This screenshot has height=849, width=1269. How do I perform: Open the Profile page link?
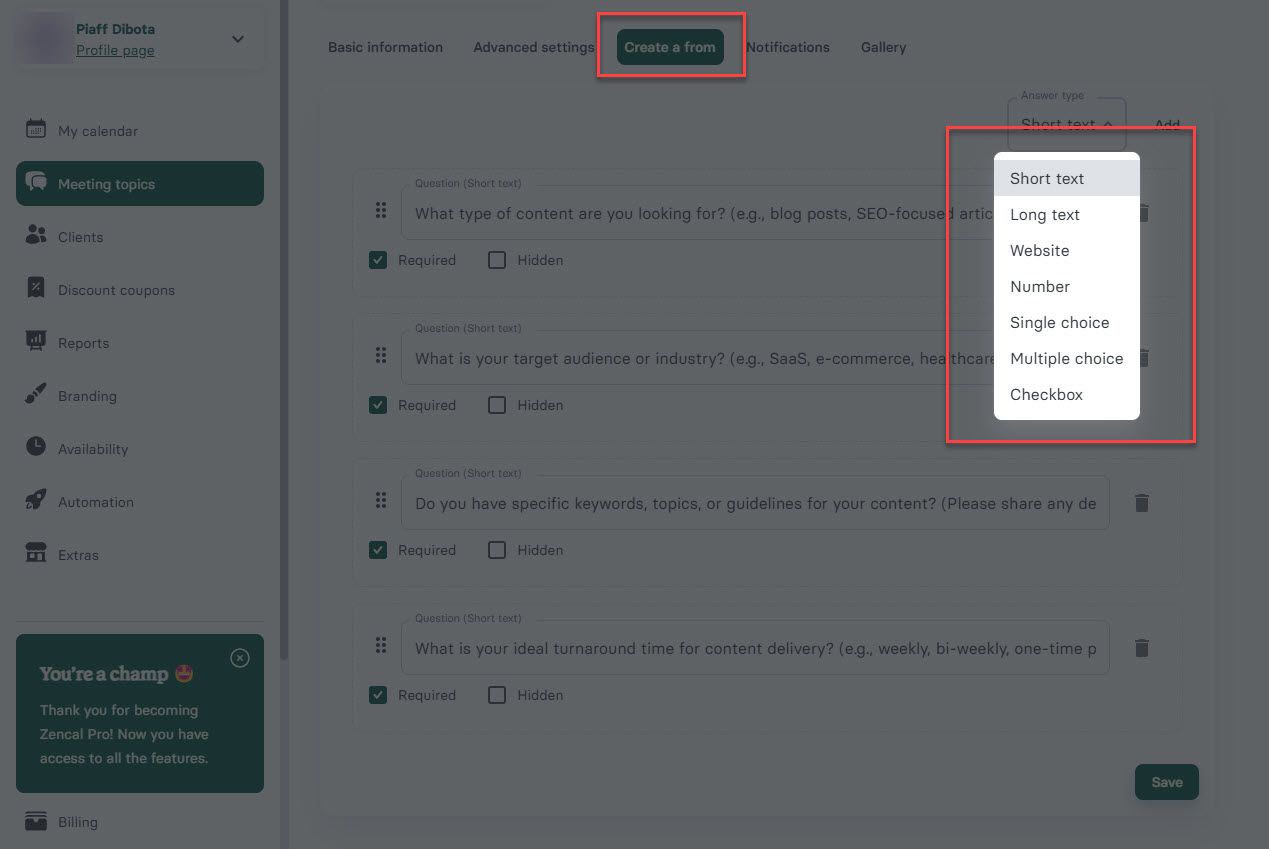(x=115, y=50)
